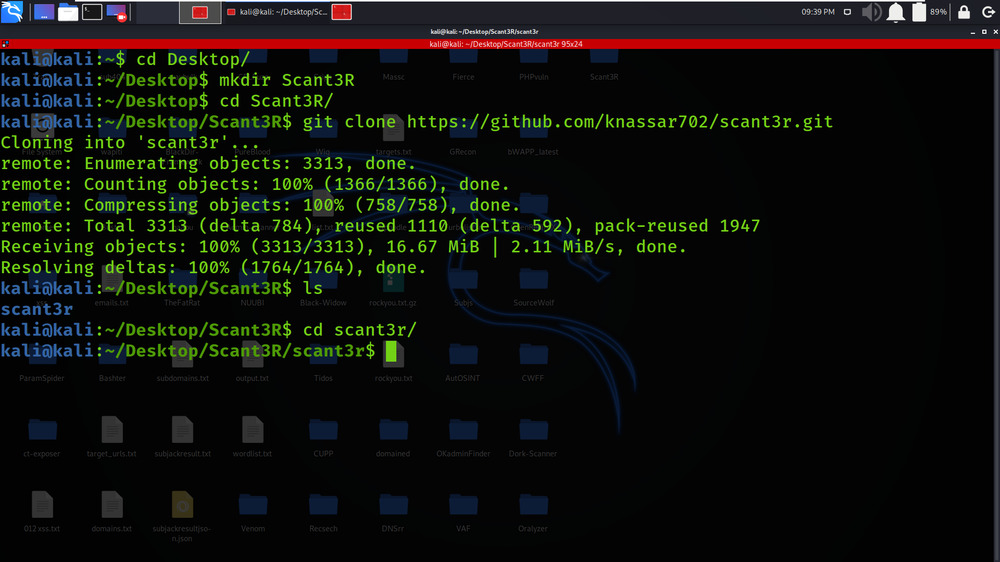The height and width of the screenshot is (562, 1000).
Task: Click 'Compressing objects: 100% (758/758)' line
Action: pyautogui.click(x=260, y=205)
